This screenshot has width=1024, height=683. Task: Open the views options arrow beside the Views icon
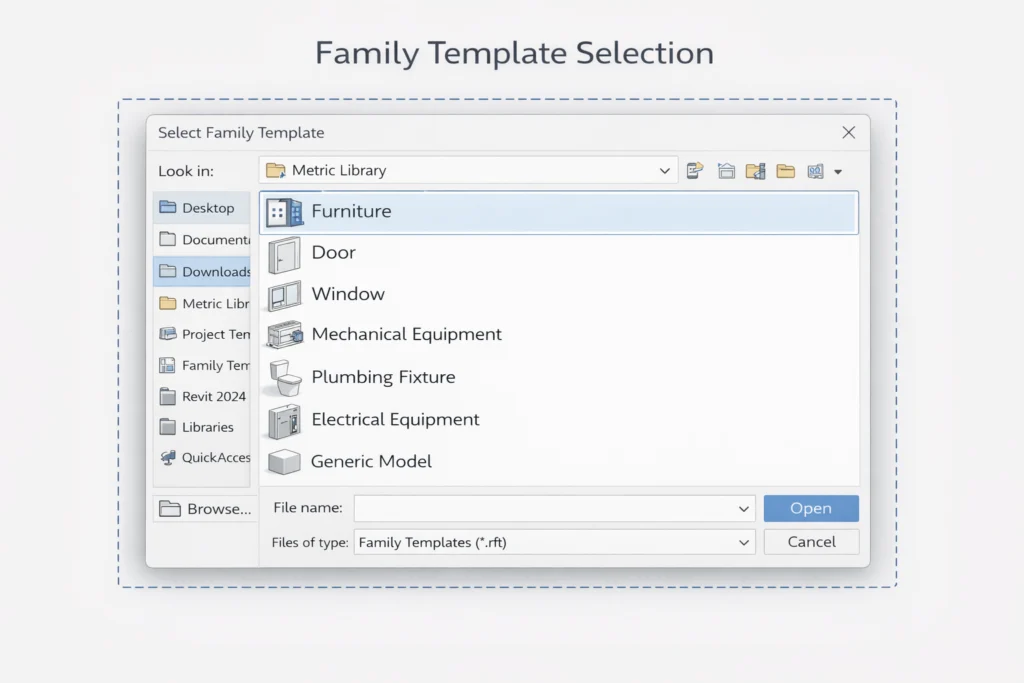[839, 170]
